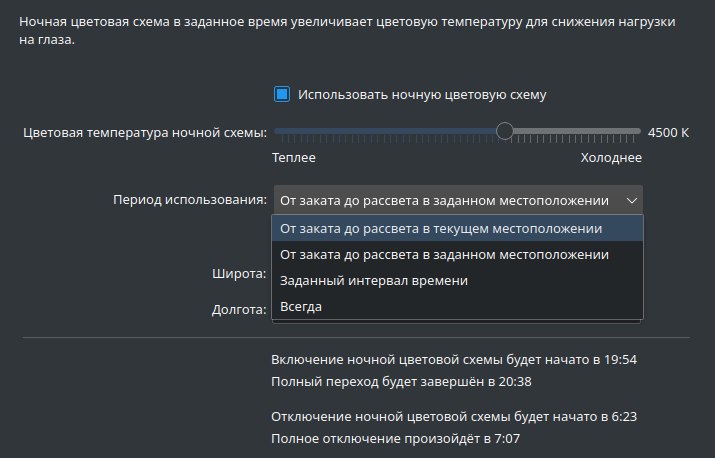Click the «Холоднее» slider label

[611, 158]
